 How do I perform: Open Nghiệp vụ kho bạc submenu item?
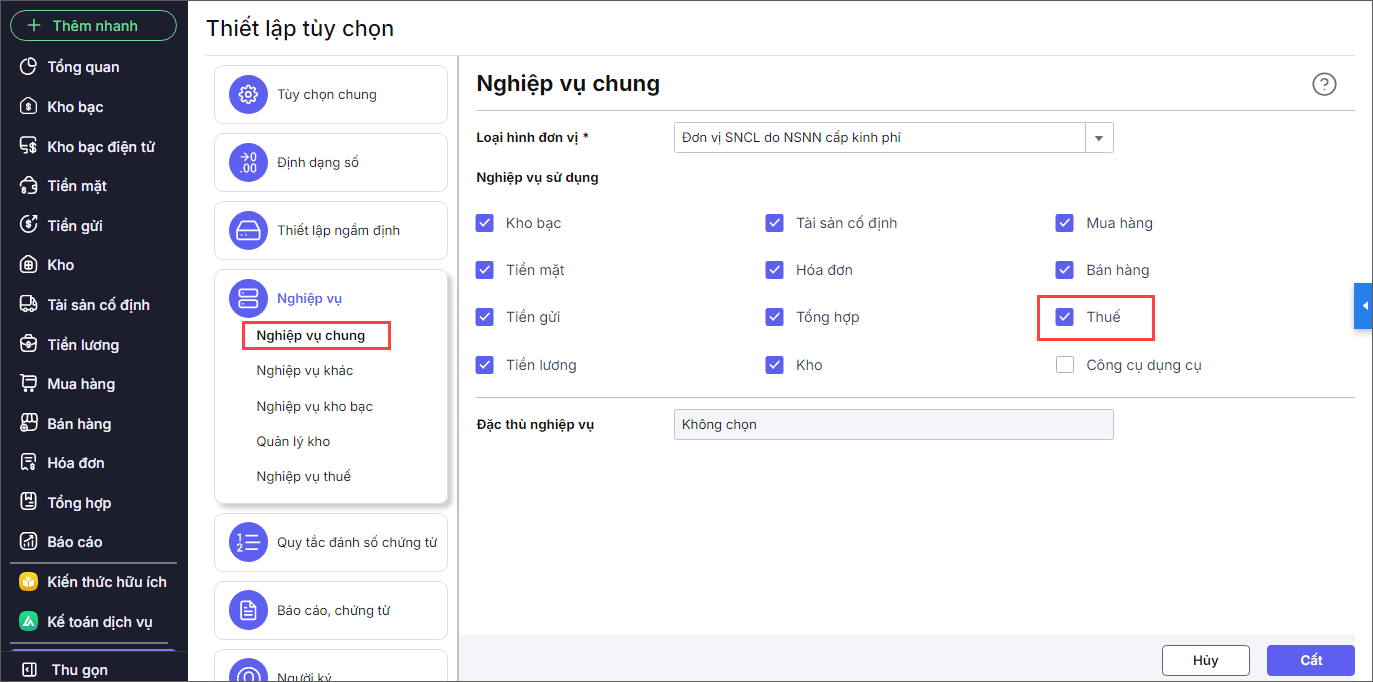click(x=315, y=407)
